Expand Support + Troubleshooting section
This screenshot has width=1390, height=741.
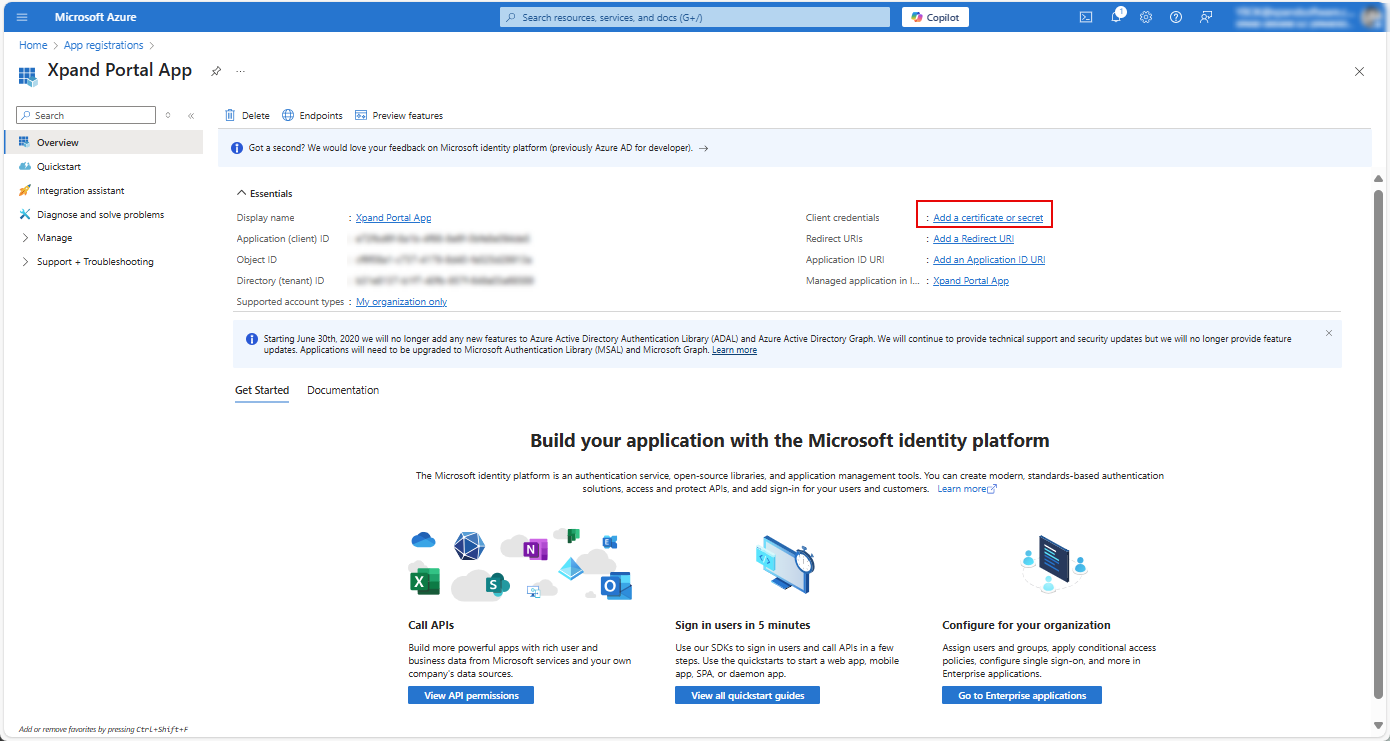click(x=94, y=262)
